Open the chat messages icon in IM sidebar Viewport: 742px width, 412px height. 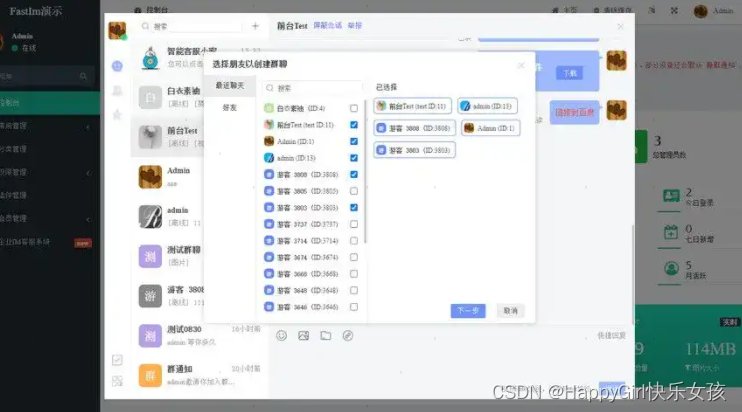pos(117,66)
